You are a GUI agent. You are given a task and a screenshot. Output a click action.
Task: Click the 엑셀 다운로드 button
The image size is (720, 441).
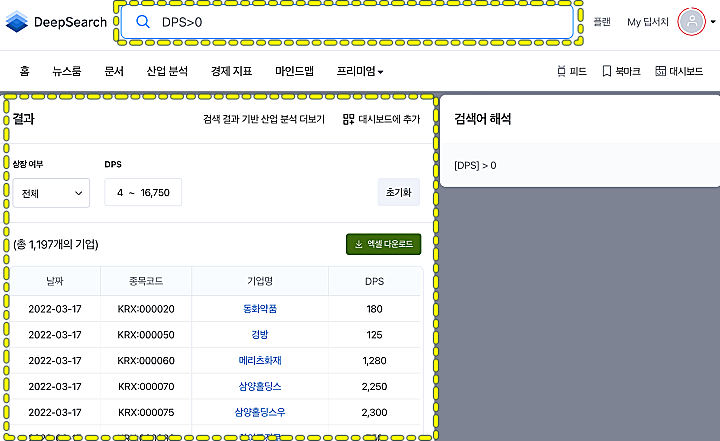pos(383,244)
